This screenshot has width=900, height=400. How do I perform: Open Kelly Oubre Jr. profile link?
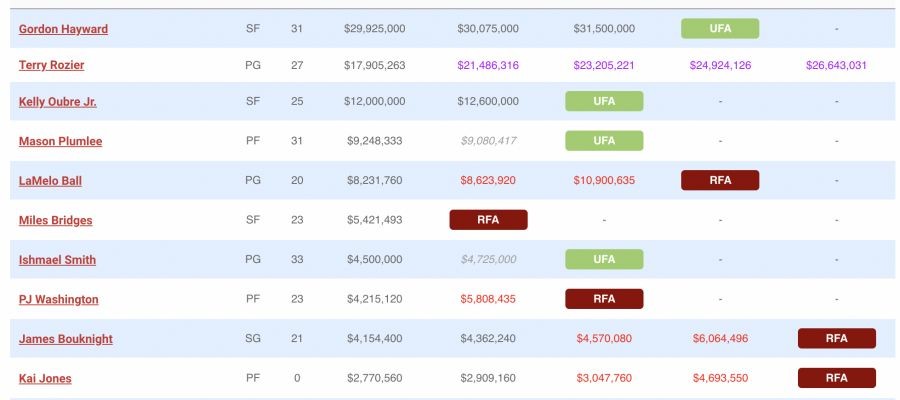tap(58, 102)
